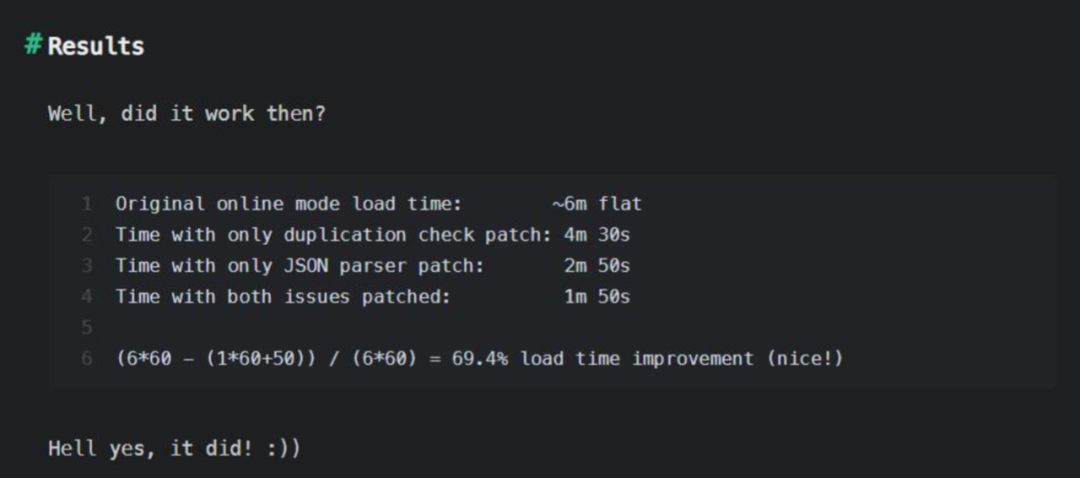Image resolution: width=1080 pixels, height=478 pixels.
Task: Select line number 4 in the code block
Action: 87,296
